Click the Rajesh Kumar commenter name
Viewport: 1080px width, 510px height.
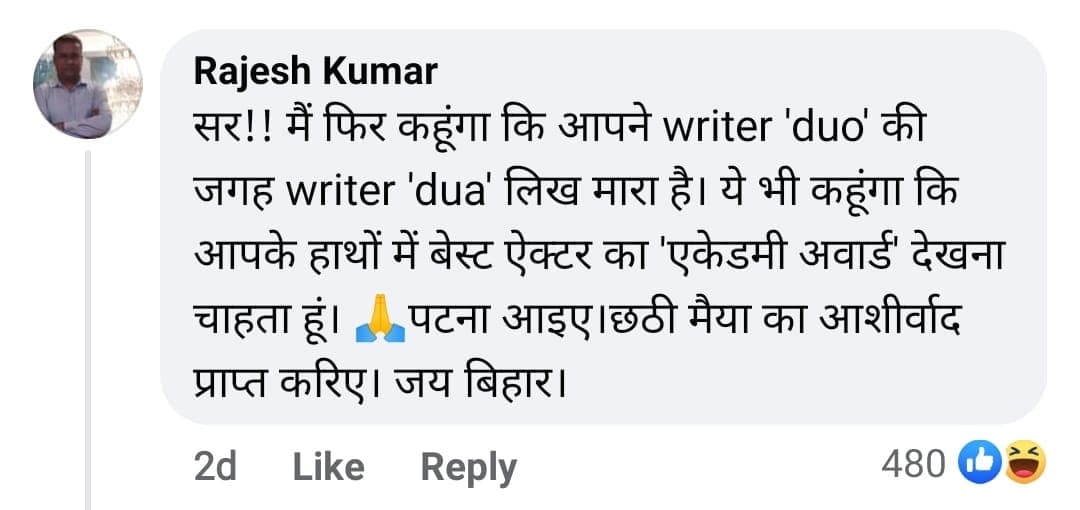(314, 71)
